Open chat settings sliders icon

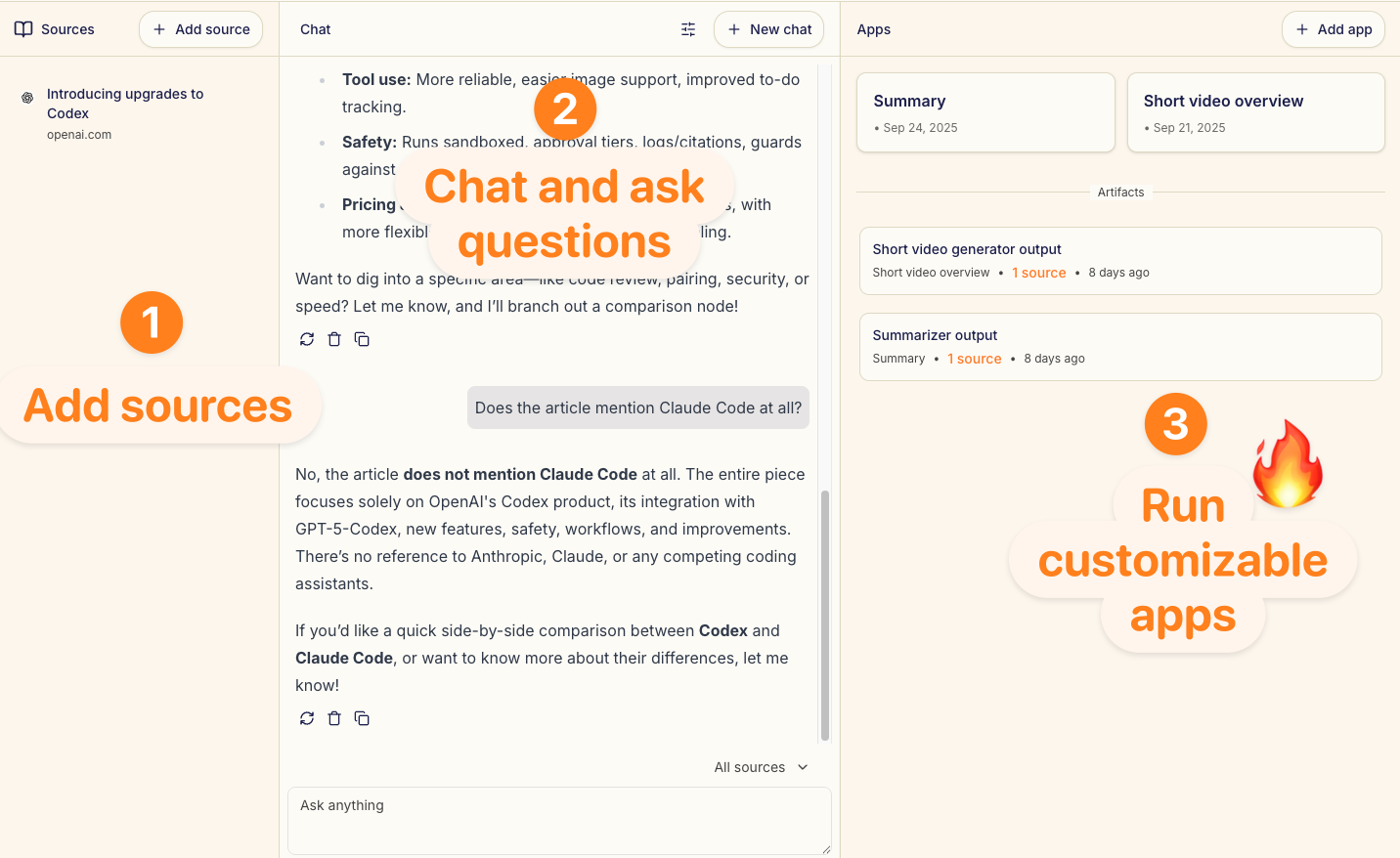[x=688, y=29]
